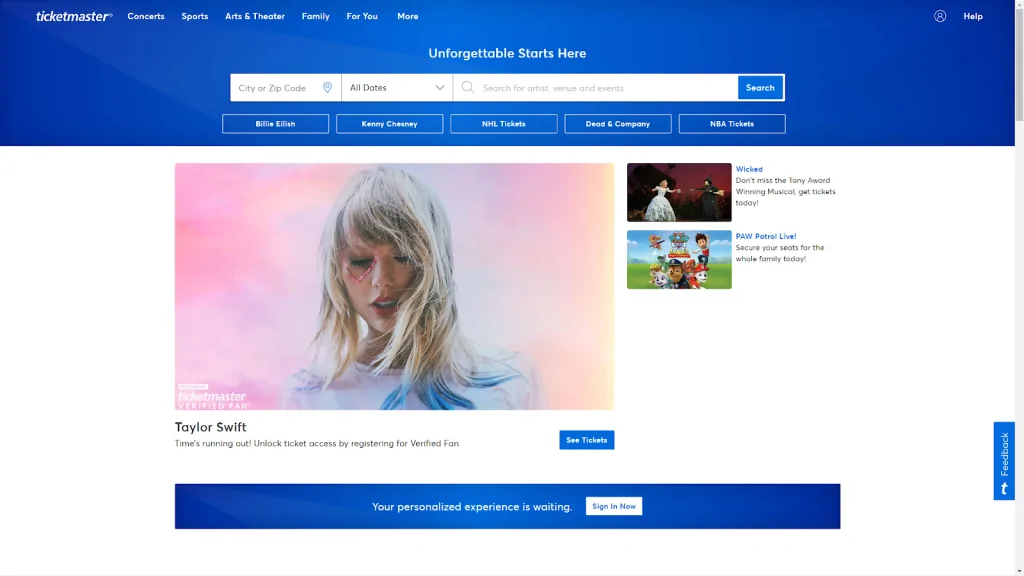Select the Billie Eilish quick link
Viewport: 1024px width, 576px height.
(x=275, y=124)
